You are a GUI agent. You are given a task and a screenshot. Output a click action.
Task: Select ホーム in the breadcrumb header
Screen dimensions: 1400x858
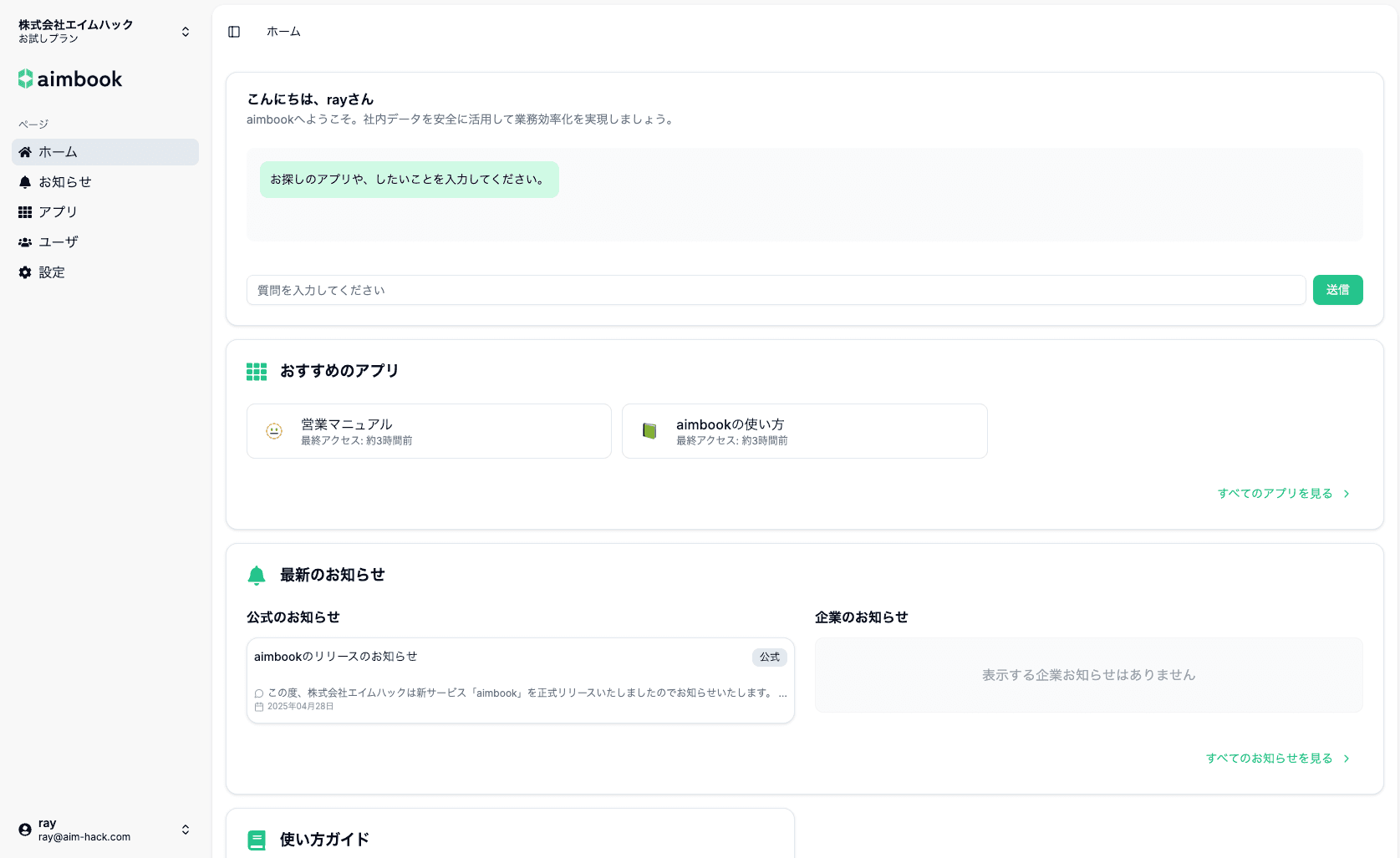click(x=283, y=32)
